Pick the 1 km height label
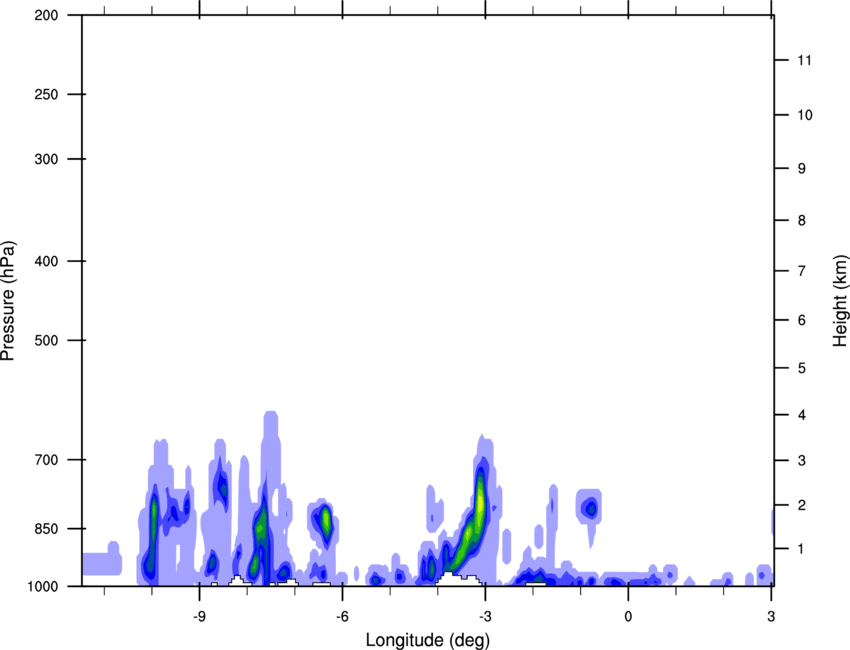The image size is (850, 650). click(x=802, y=549)
